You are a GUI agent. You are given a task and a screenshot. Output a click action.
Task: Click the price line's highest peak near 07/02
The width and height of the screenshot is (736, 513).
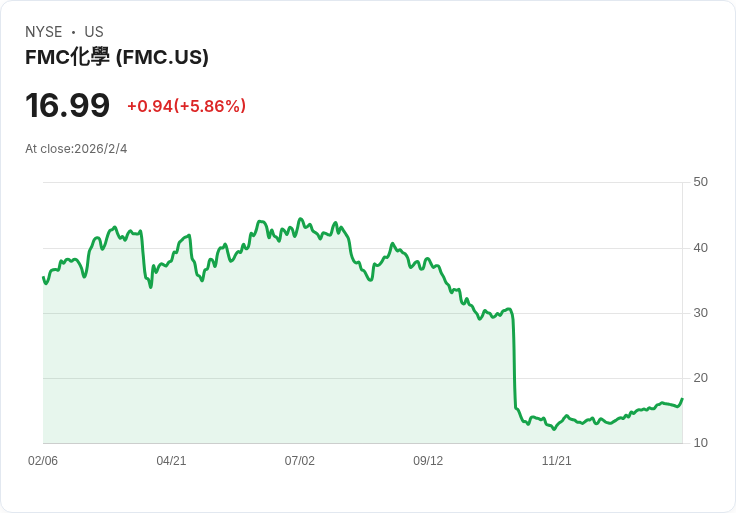coord(300,219)
